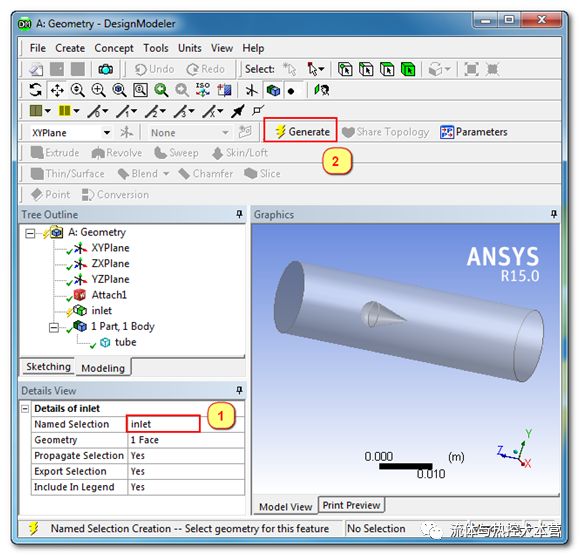
Task: Click the Look At Face icon
Action: coord(322,90)
